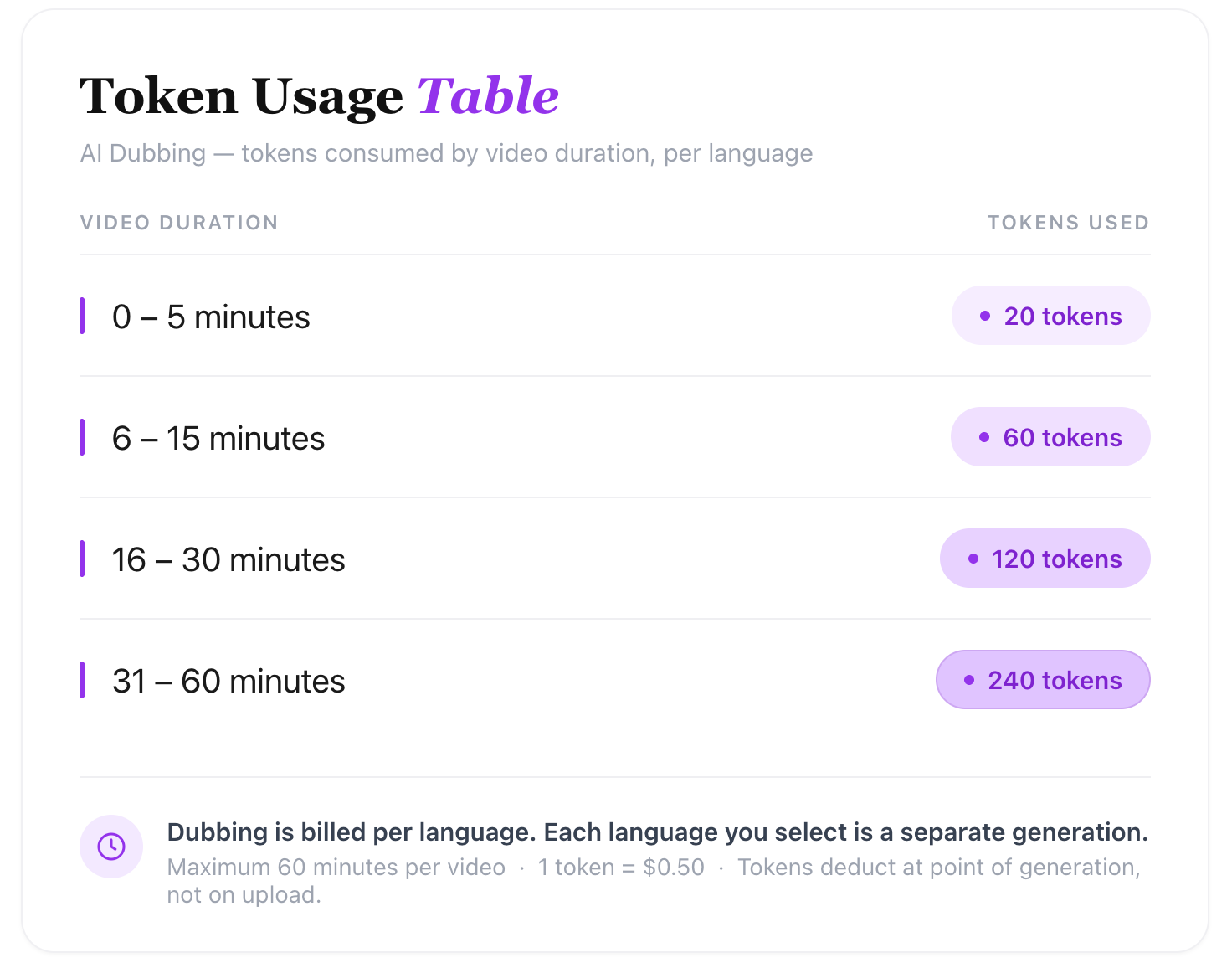The width and height of the screenshot is (1232, 968).
Task: Choose the 16 – 30 minutes row
Action: tap(615, 559)
